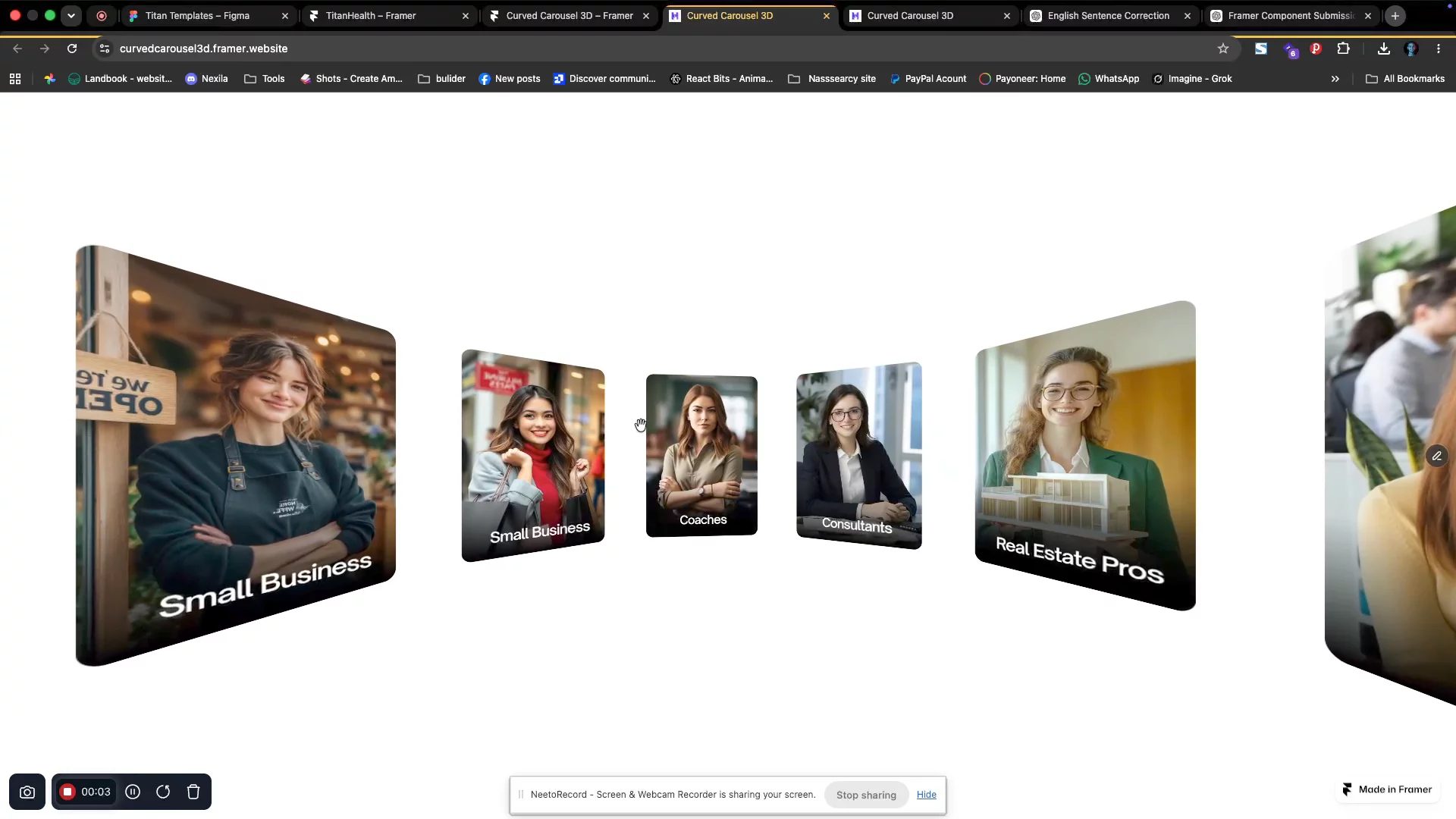
Task: Select the Consultants carousel card
Action: click(x=859, y=455)
